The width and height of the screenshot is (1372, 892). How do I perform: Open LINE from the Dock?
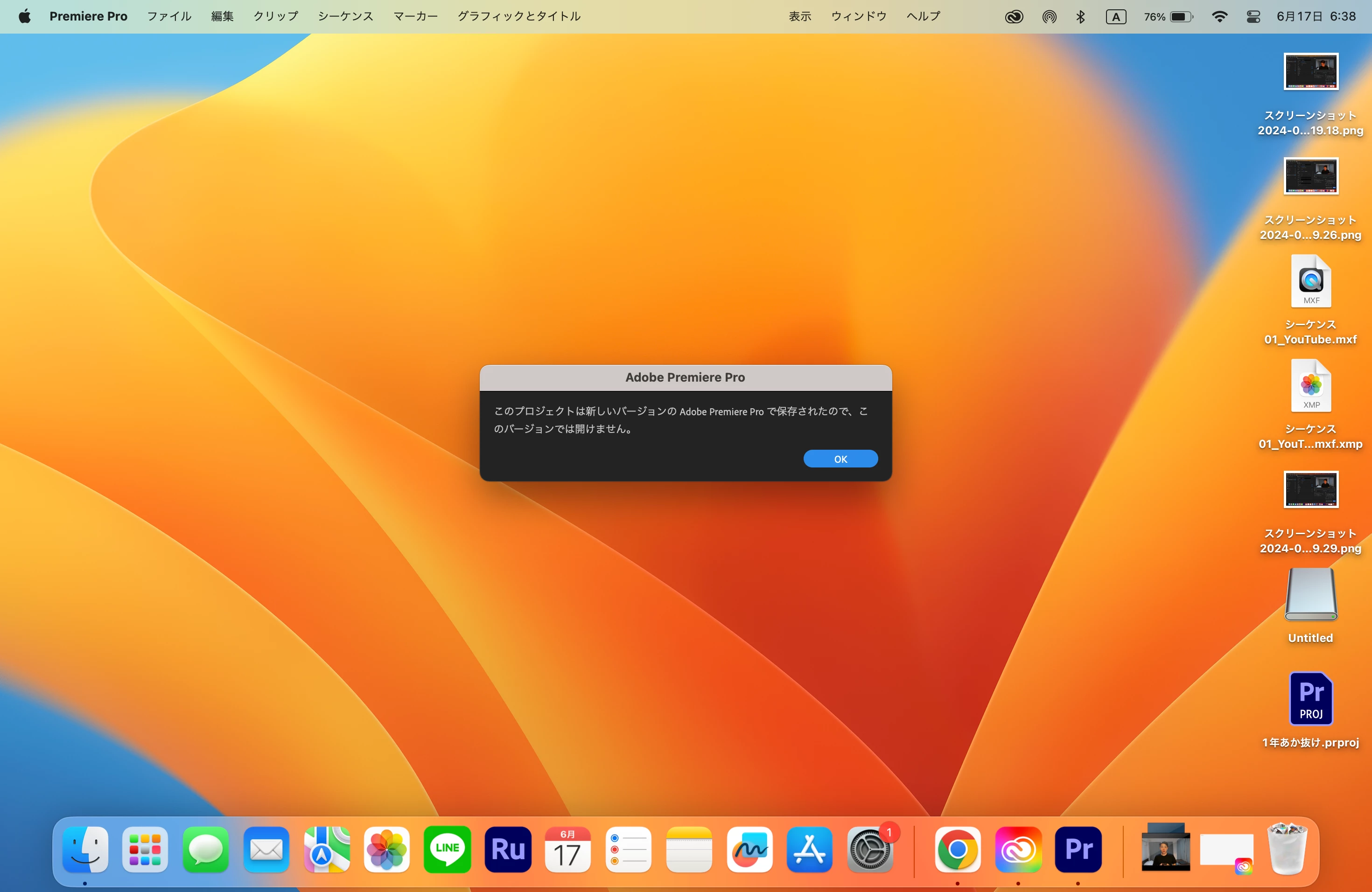pos(447,849)
